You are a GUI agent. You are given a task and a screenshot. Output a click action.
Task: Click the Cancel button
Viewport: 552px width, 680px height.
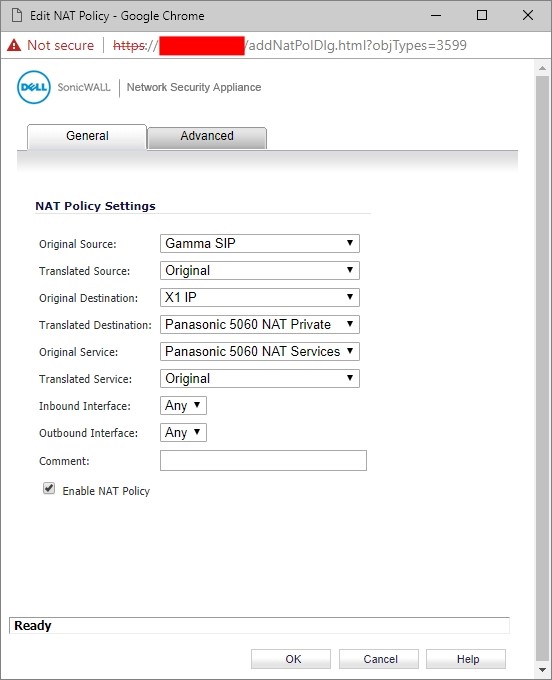click(x=379, y=659)
